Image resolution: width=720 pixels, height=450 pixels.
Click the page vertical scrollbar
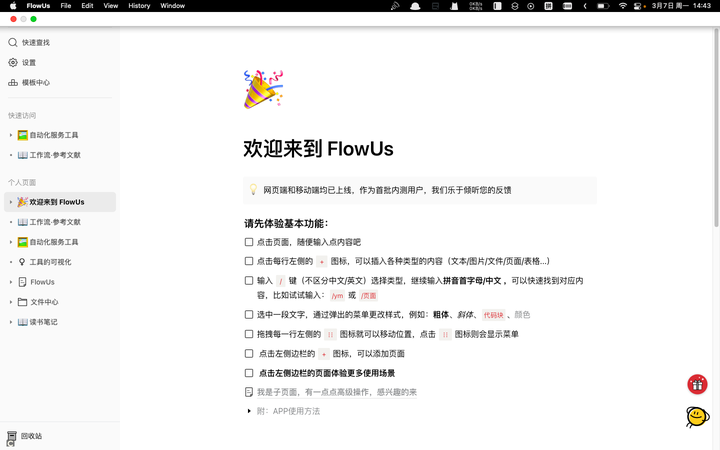click(716, 127)
